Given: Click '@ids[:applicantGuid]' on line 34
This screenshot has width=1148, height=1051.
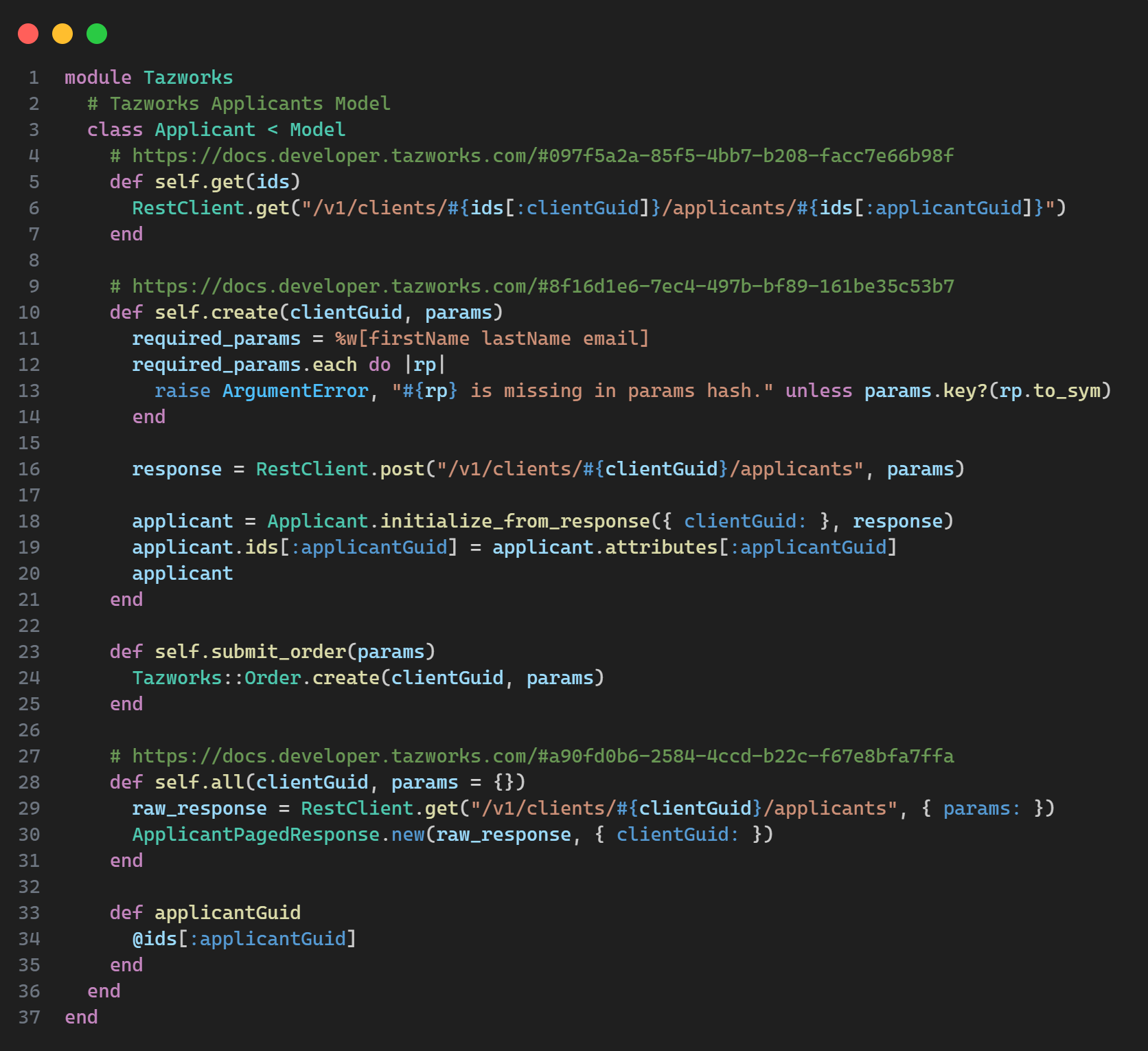Looking at the screenshot, I should tap(244, 939).
